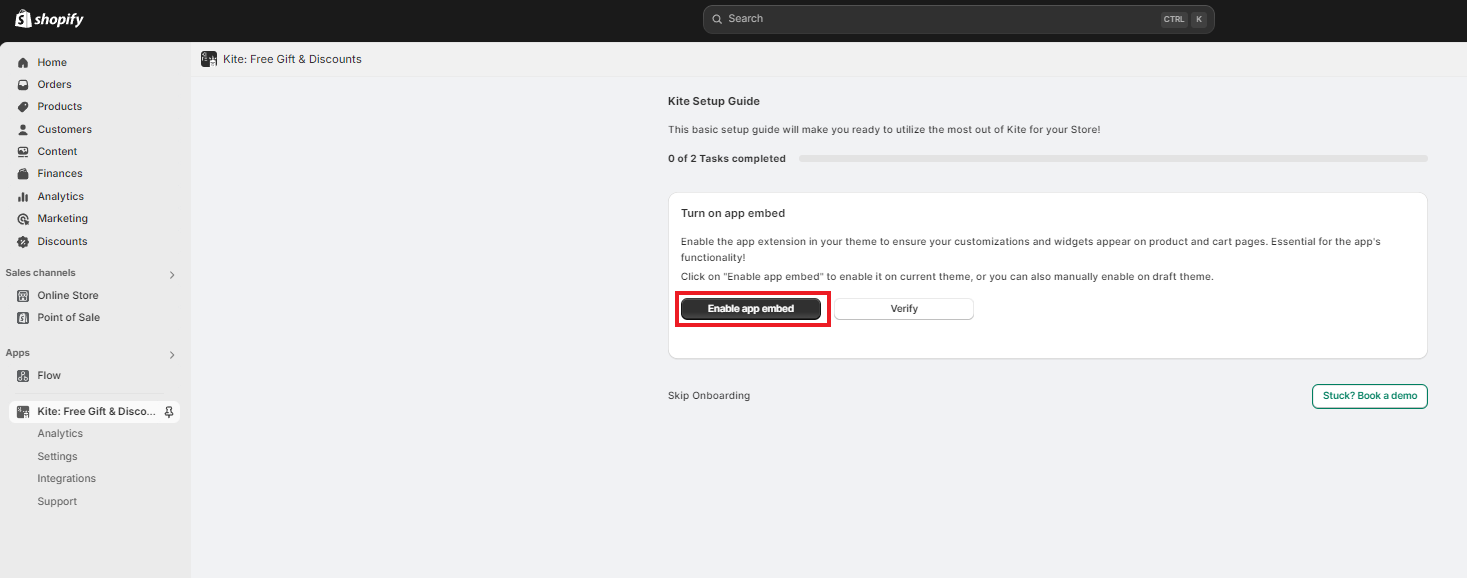Screen dimensions: 1467x578
Task: Expand the Apps section chevron
Action: click(172, 355)
